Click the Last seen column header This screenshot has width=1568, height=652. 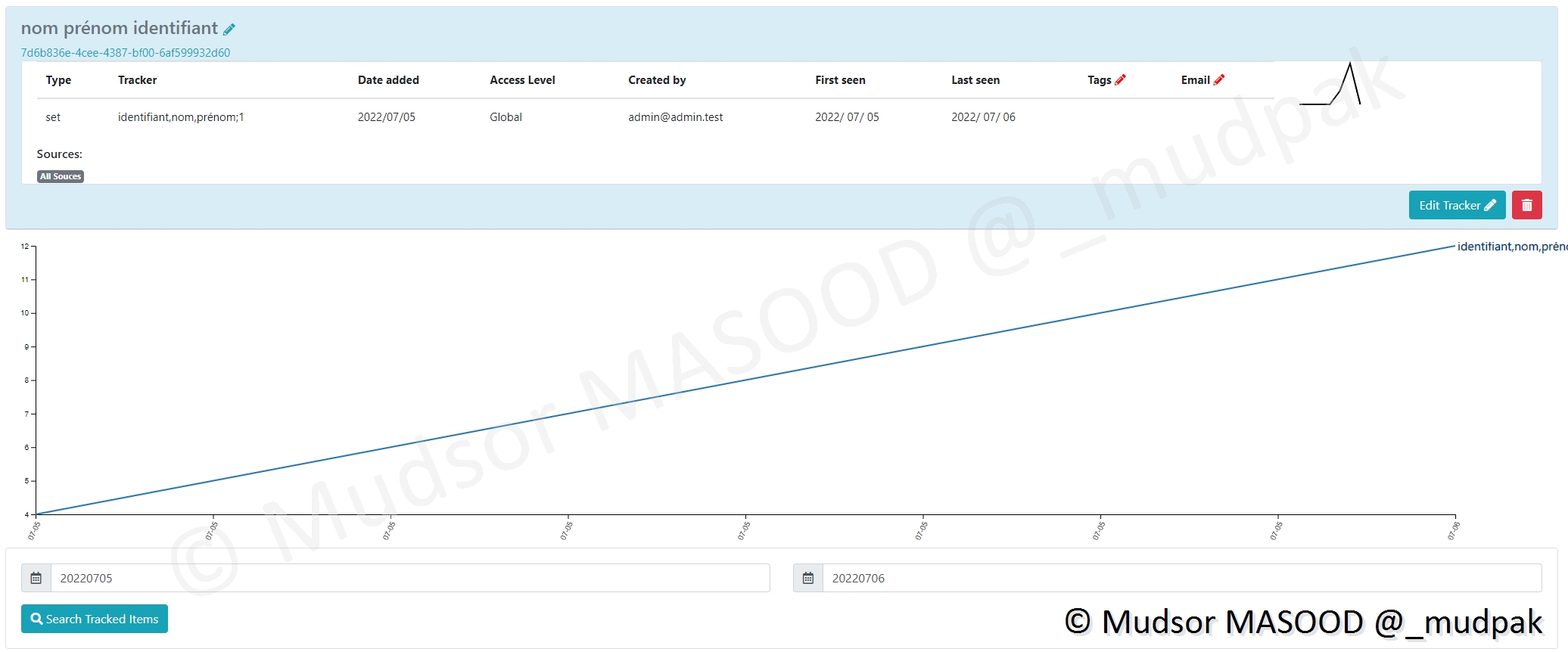(975, 80)
